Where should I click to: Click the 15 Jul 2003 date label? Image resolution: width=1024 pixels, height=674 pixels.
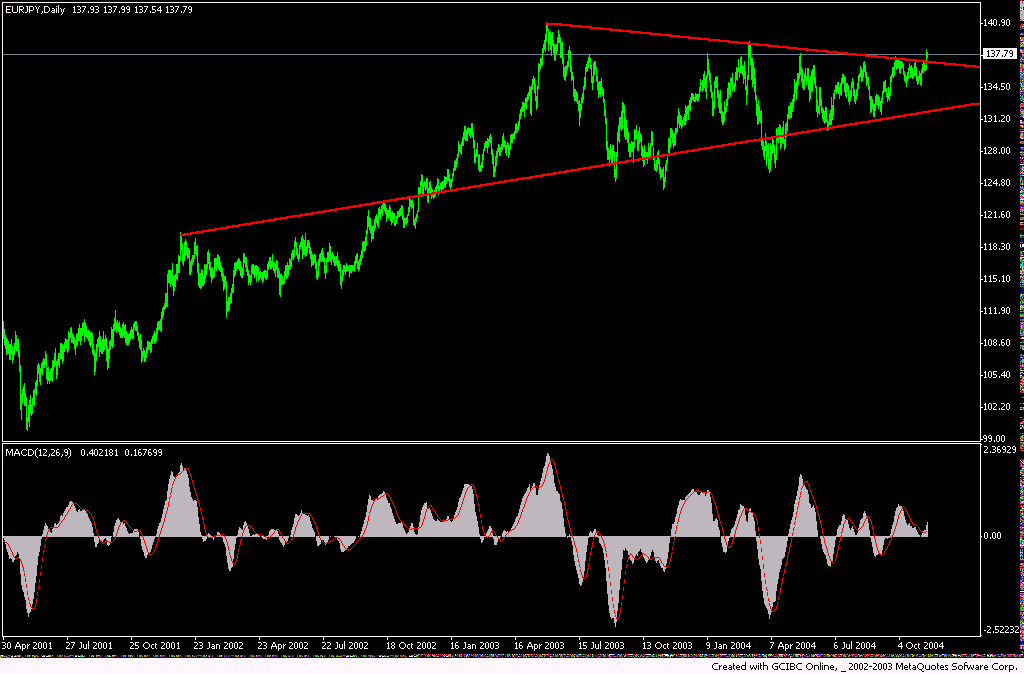(x=604, y=645)
